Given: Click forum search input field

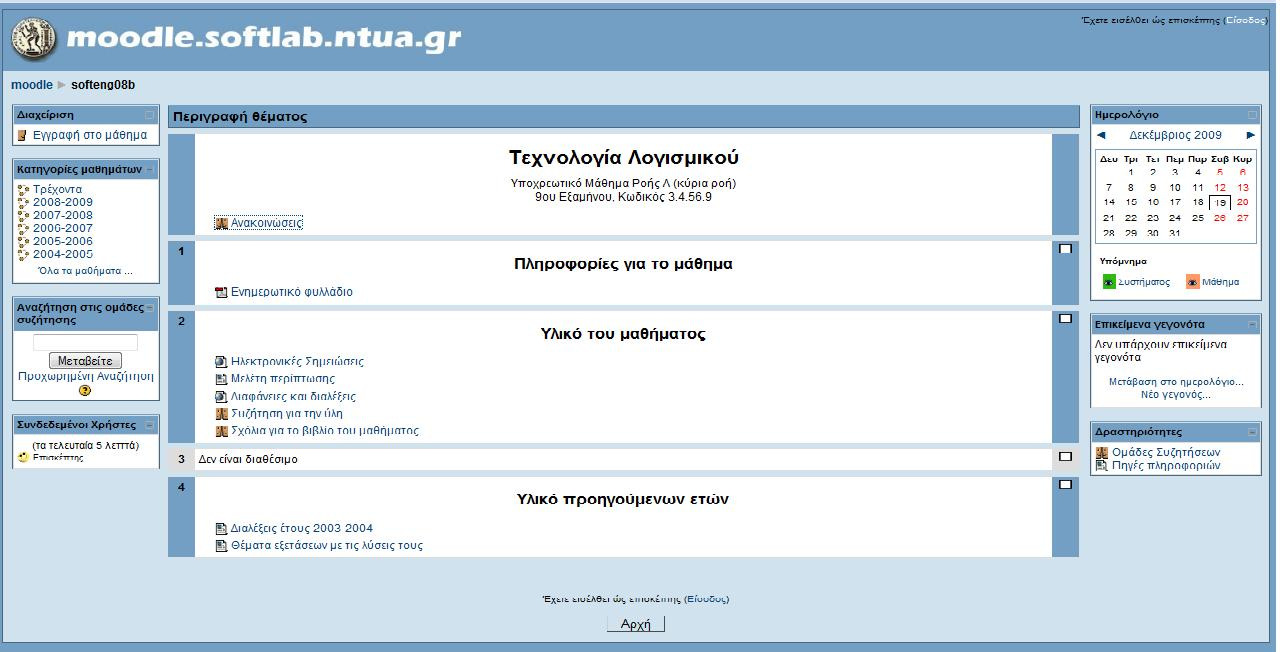Looking at the screenshot, I should coord(85,342).
